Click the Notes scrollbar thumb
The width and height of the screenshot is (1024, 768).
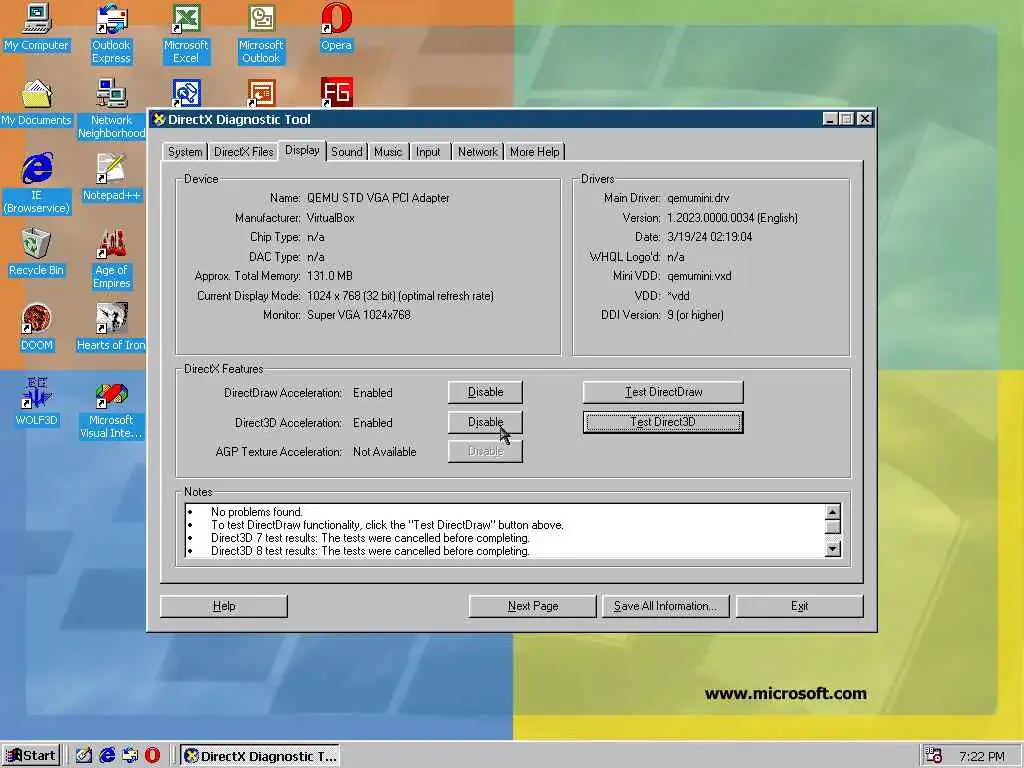pos(832,526)
